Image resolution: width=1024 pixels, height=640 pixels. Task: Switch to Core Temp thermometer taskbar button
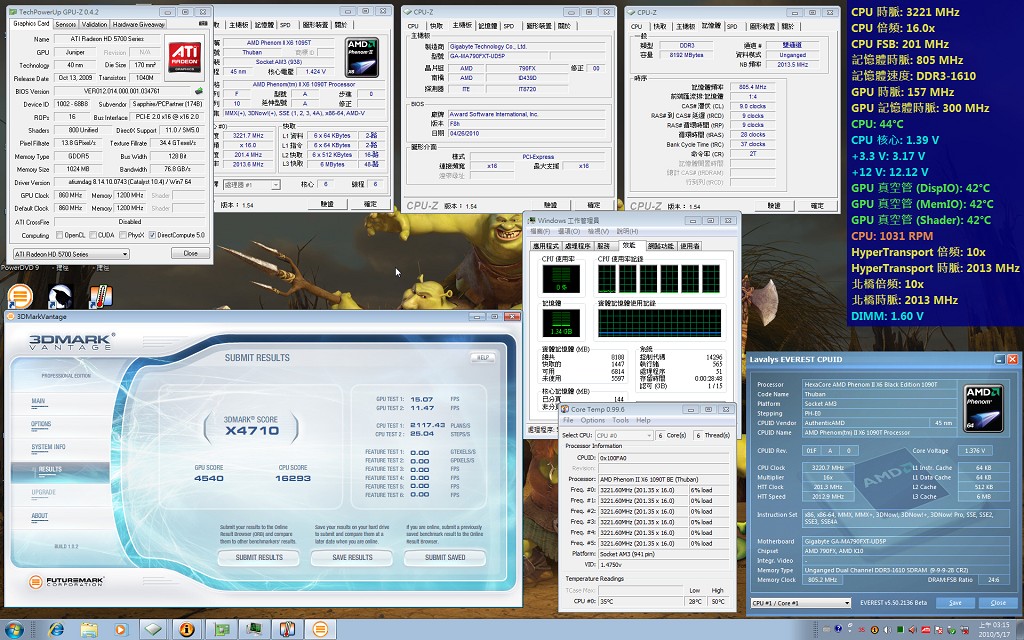click(x=287, y=630)
